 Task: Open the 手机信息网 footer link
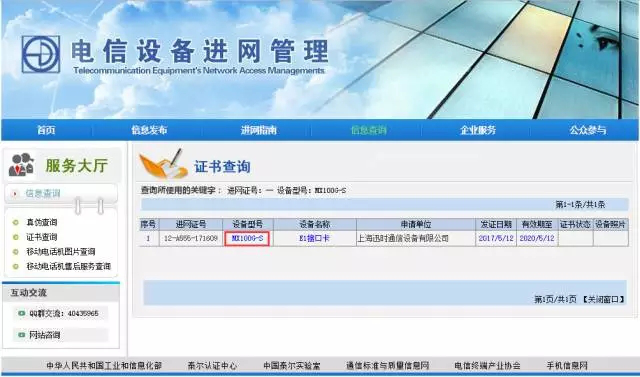pos(567,365)
